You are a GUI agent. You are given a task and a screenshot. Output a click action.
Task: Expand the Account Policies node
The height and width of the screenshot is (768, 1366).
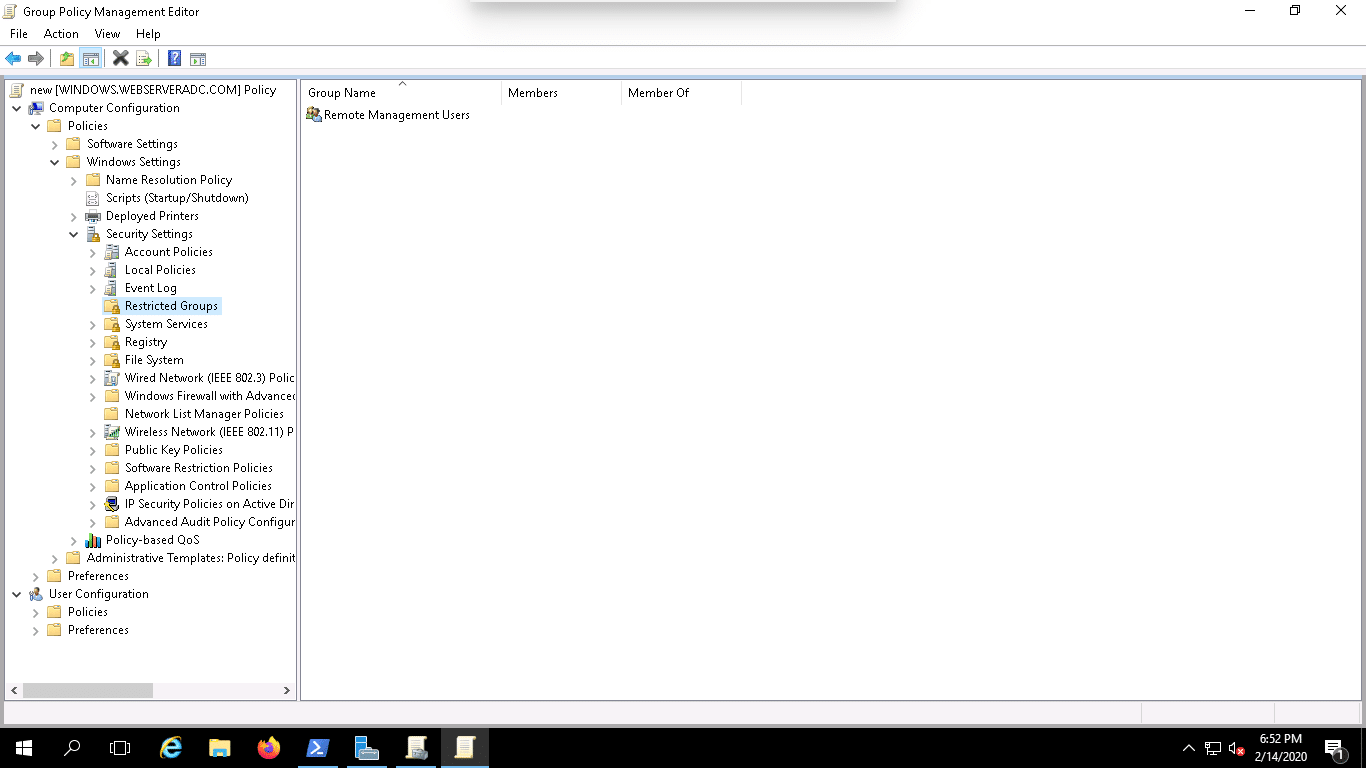(93, 252)
